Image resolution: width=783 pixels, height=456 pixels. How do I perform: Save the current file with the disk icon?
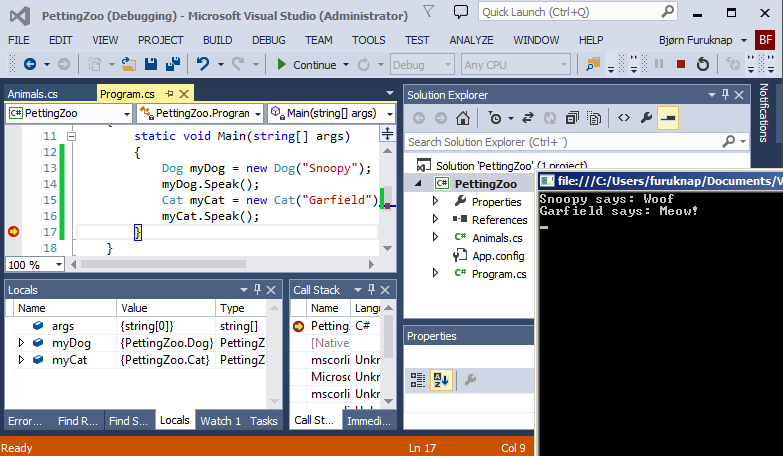tap(151, 64)
